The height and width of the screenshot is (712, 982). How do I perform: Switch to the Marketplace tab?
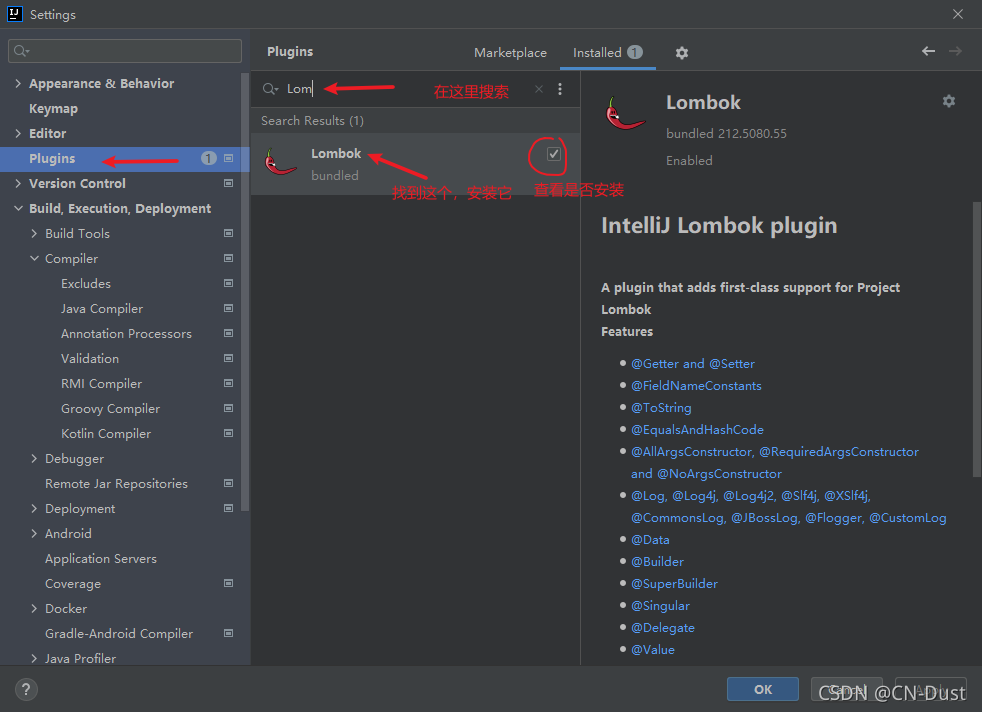point(510,53)
